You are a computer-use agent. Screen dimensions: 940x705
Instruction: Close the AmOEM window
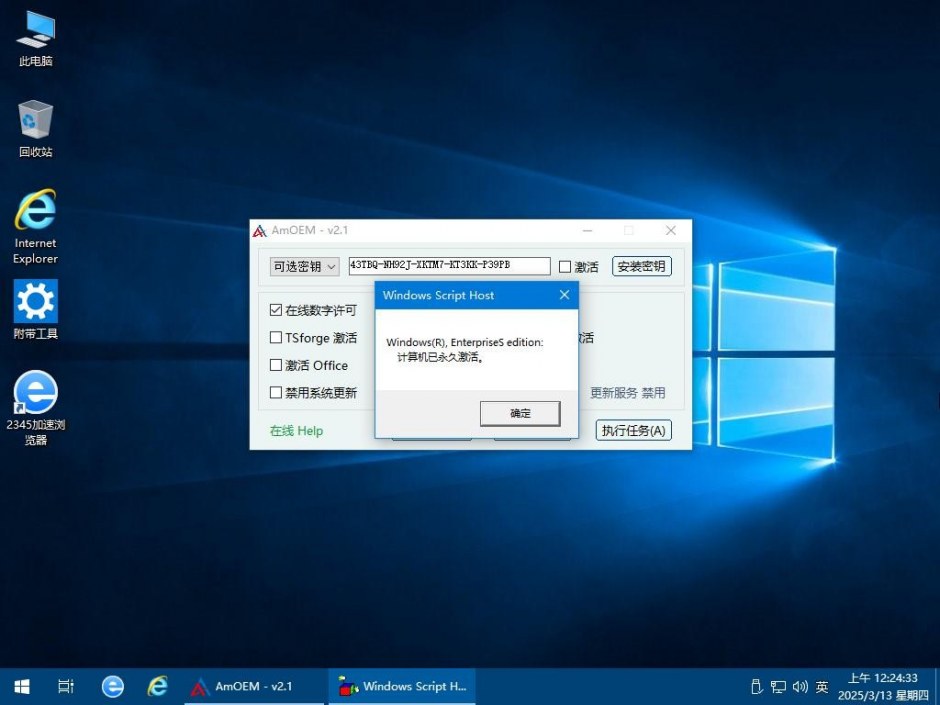click(671, 230)
